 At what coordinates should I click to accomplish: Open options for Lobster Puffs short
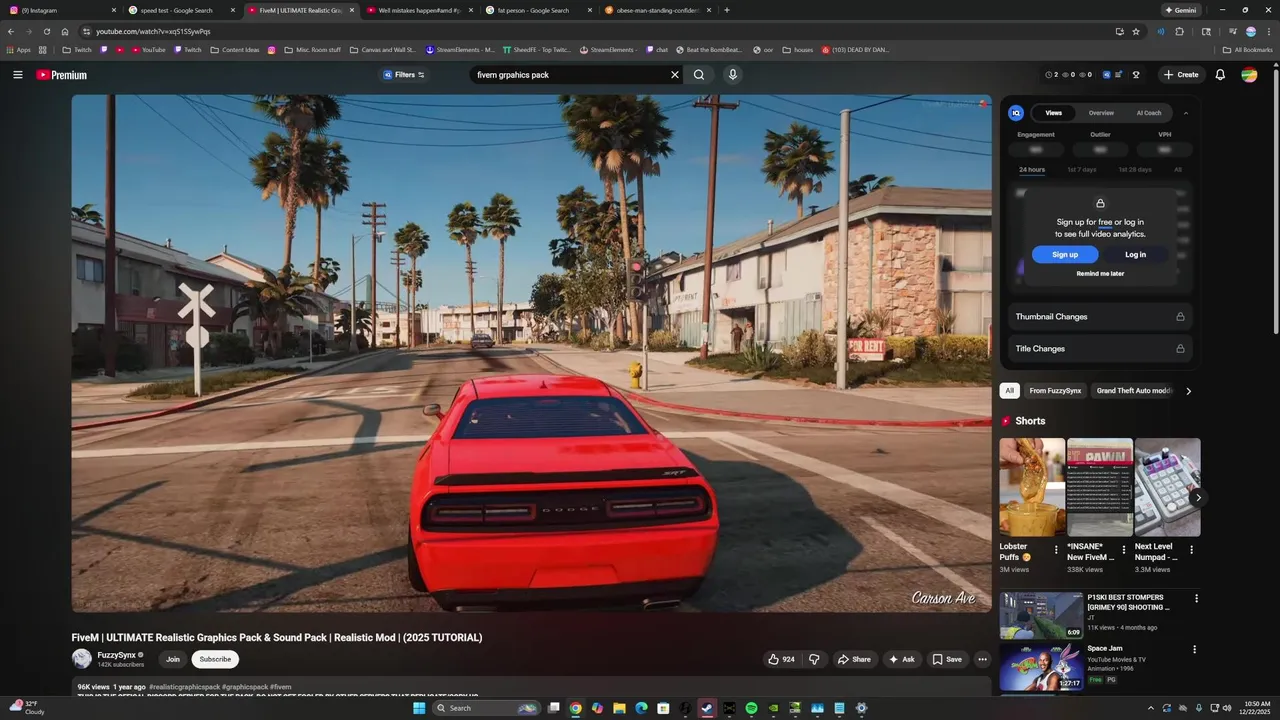point(1056,550)
